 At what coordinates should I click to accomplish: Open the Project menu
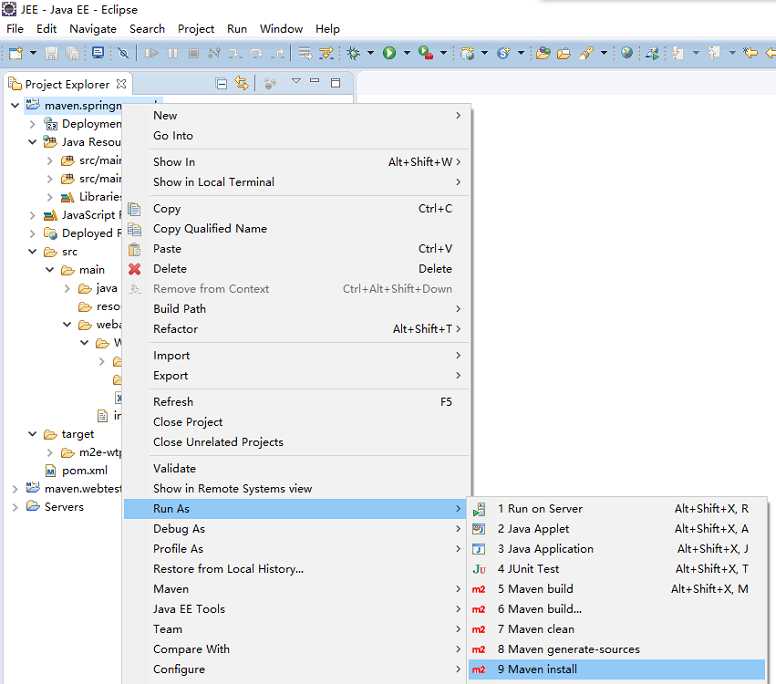196,29
